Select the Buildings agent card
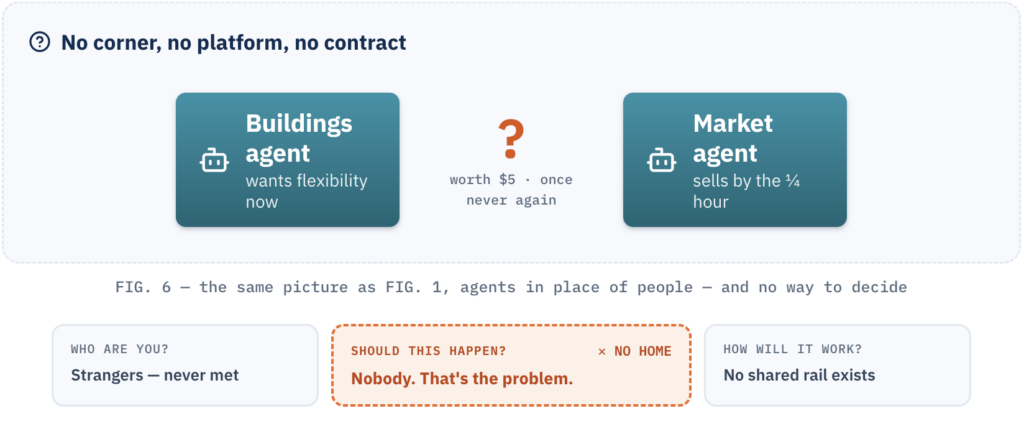Viewport: 1024px width, 434px height. [287, 160]
